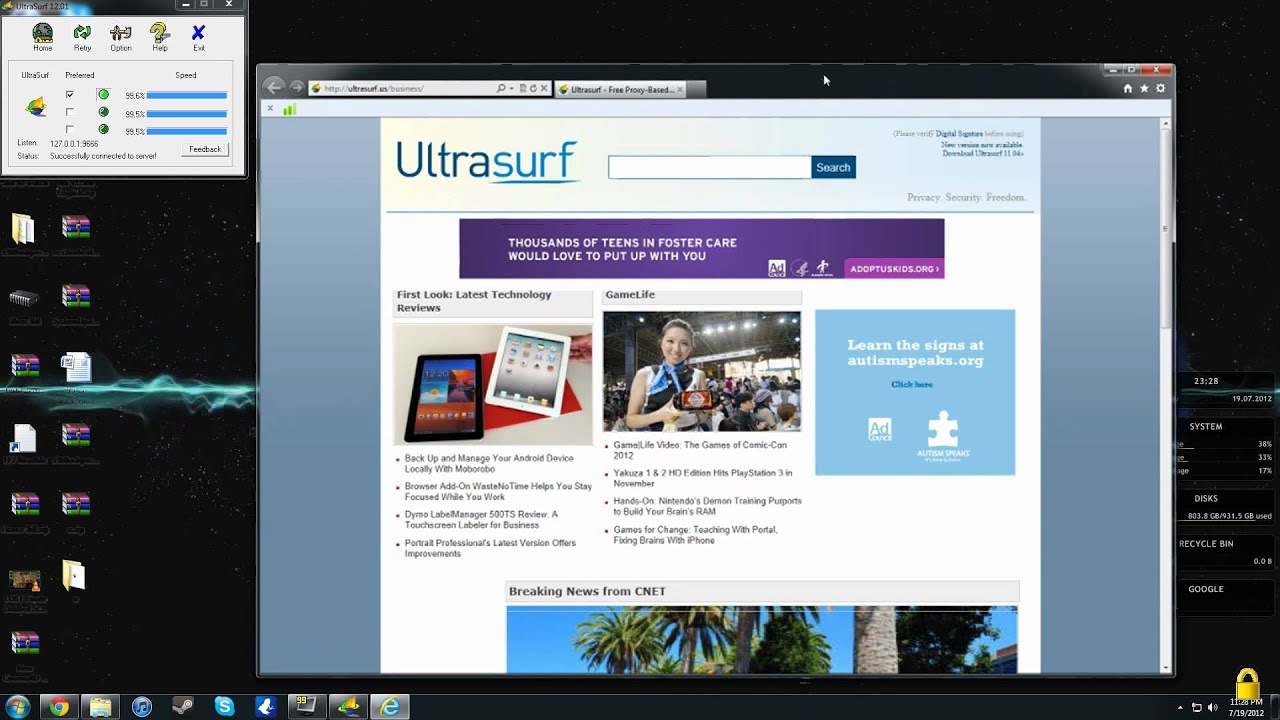Viewport: 1280px width, 720px height.
Task: Show hidden system tray icons
Action: pos(1180,707)
